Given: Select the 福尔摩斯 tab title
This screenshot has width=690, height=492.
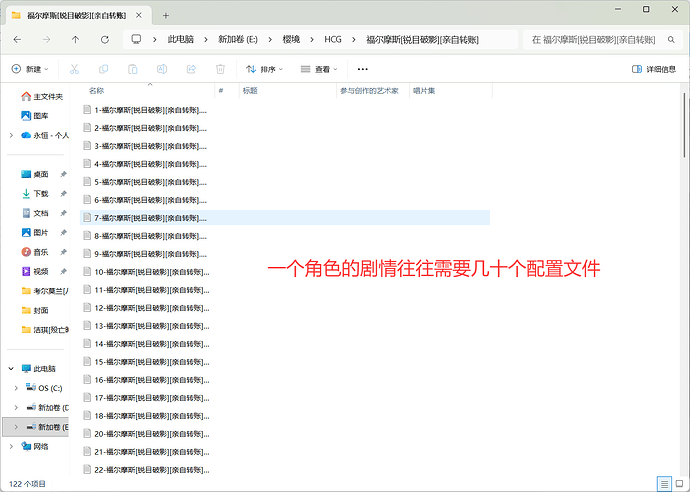Looking at the screenshot, I should point(77,15).
